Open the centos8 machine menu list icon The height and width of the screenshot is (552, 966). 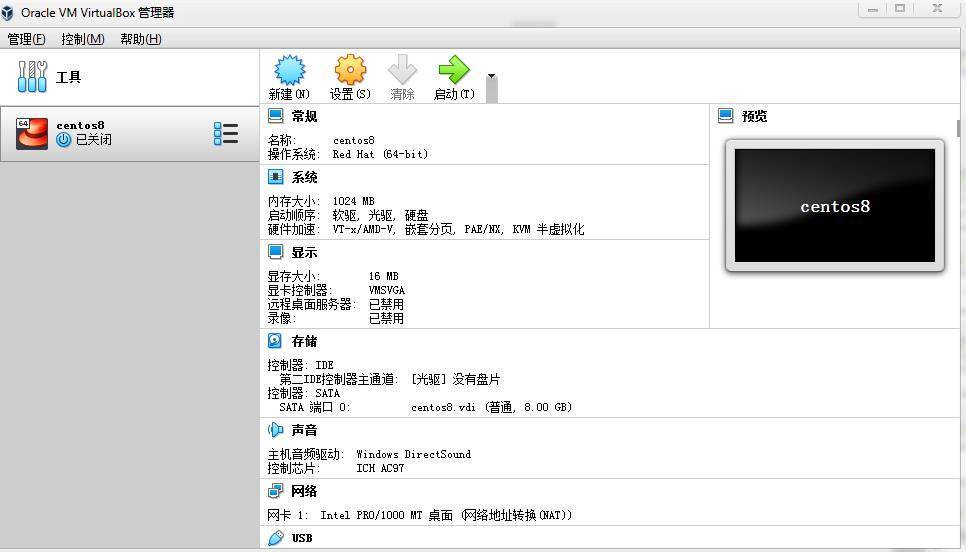[x=225, y=134]
